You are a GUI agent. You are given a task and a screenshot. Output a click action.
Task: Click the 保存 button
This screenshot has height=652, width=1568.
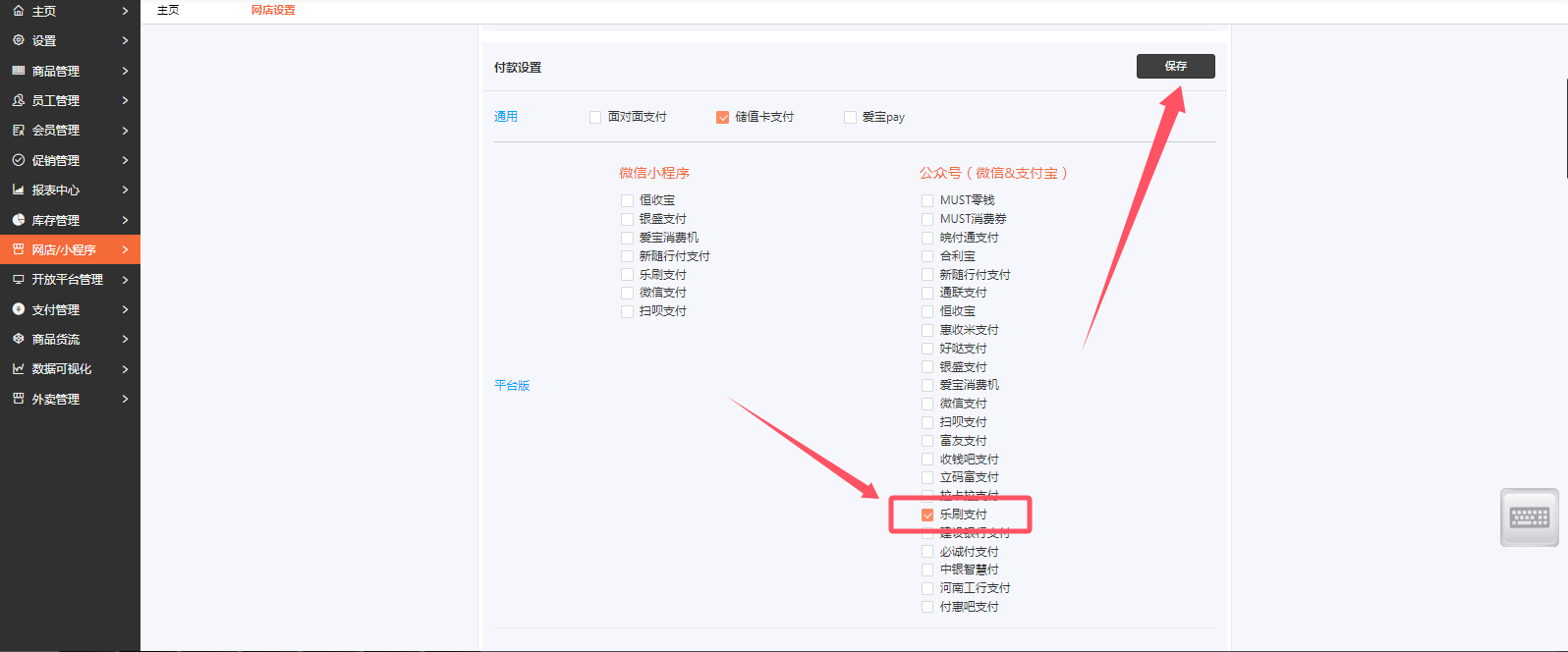1175,66
